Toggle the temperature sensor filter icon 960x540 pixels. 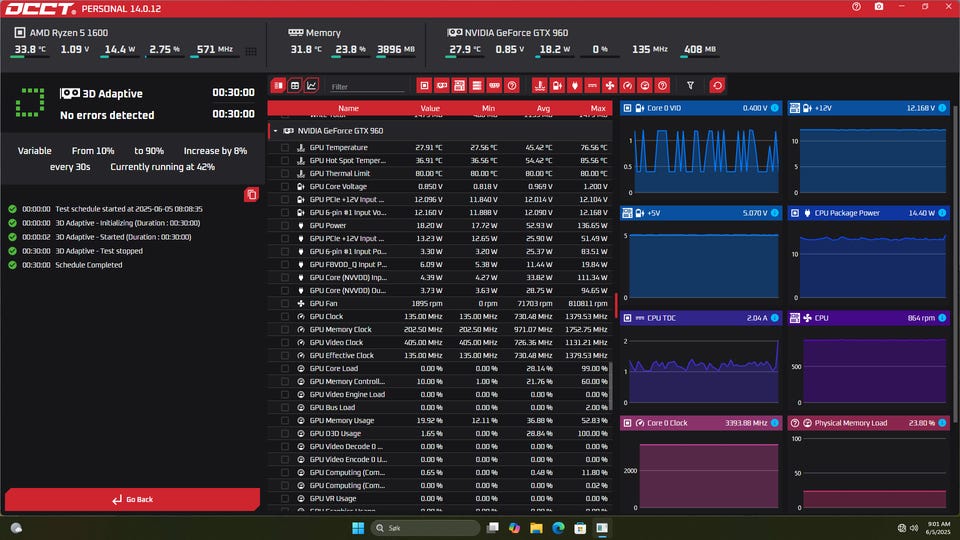(x=539, y=86)
